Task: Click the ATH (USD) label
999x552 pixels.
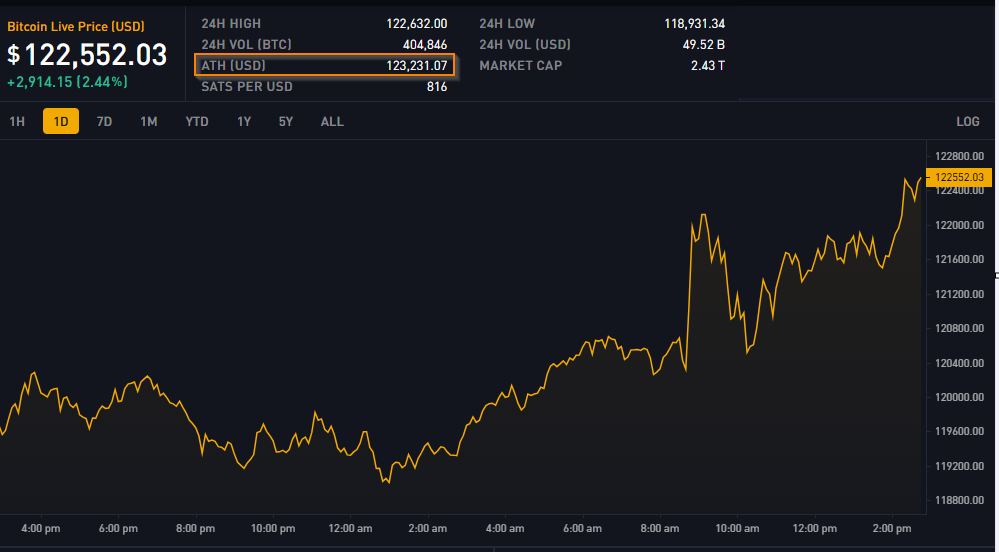Action: (x=233, y=66)
